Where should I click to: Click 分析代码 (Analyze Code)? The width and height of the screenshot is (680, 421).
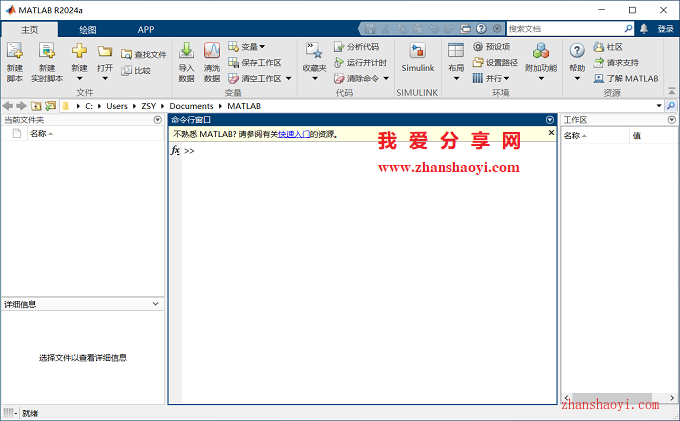click(356, 46)
